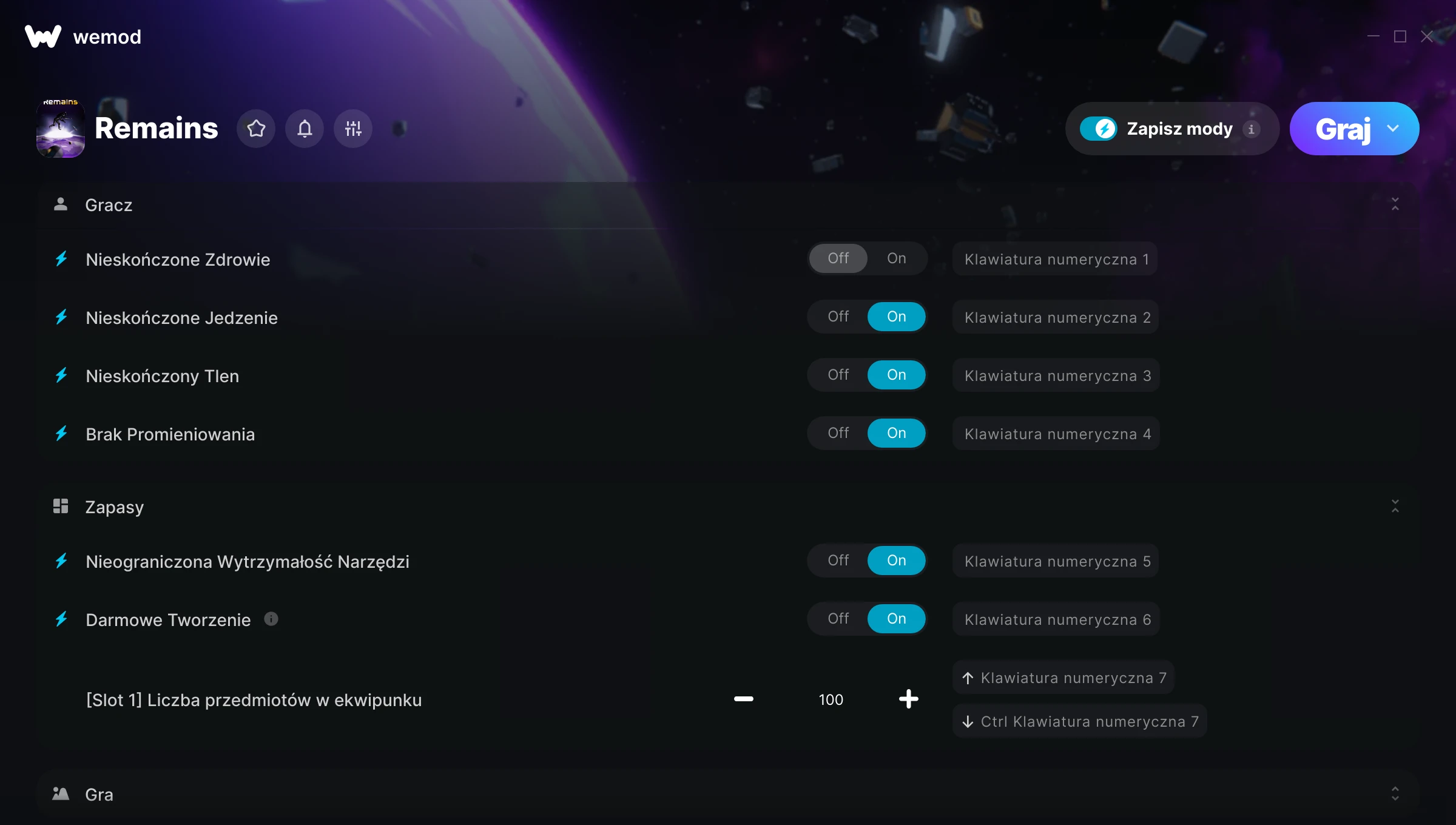Click the item count value 100

click(x=831, y=699)
